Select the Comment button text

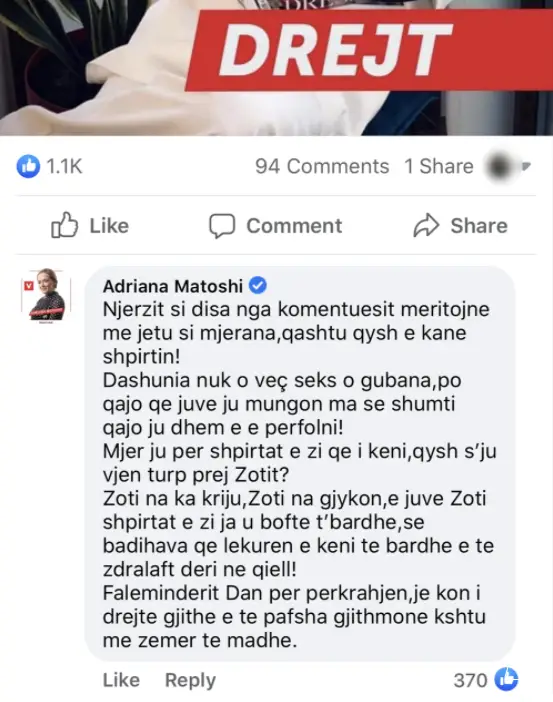click(x=294, y=226)
